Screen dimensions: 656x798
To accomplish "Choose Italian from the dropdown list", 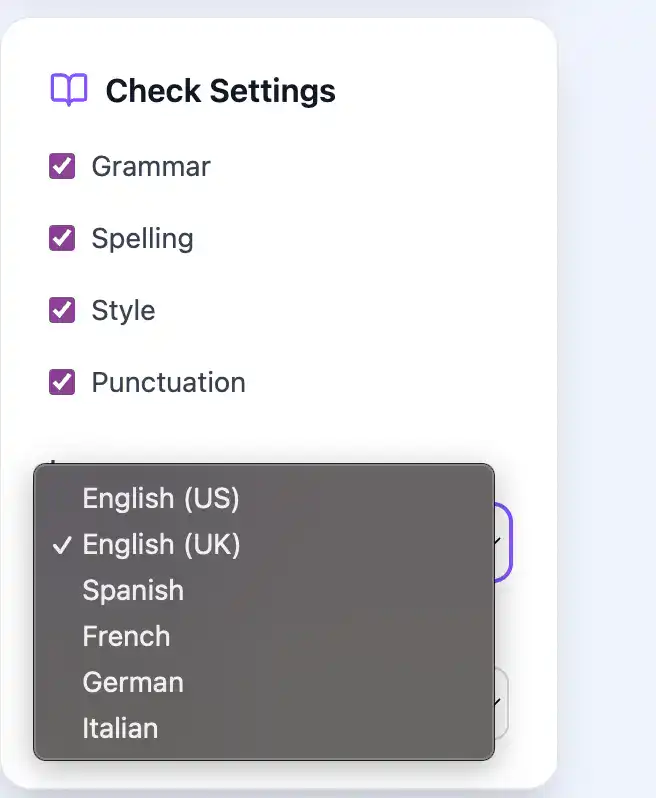I will [120, 728].
